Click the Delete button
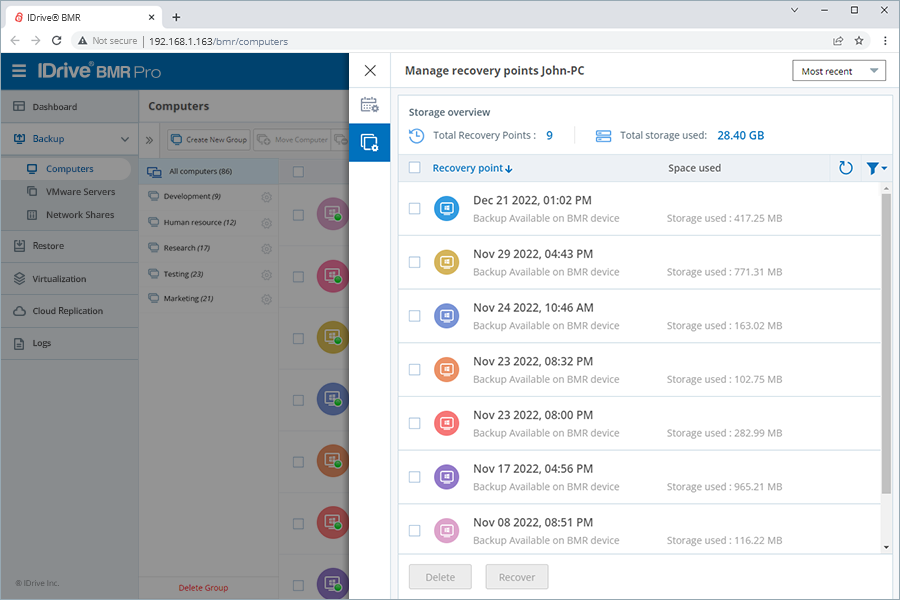The image size is (900, 600). point(440,577)
